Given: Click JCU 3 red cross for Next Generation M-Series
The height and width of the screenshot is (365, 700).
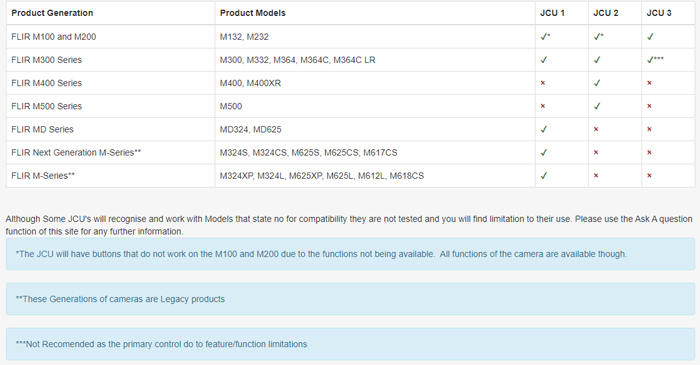Looking at the screenshot, I should click(649, 153).
